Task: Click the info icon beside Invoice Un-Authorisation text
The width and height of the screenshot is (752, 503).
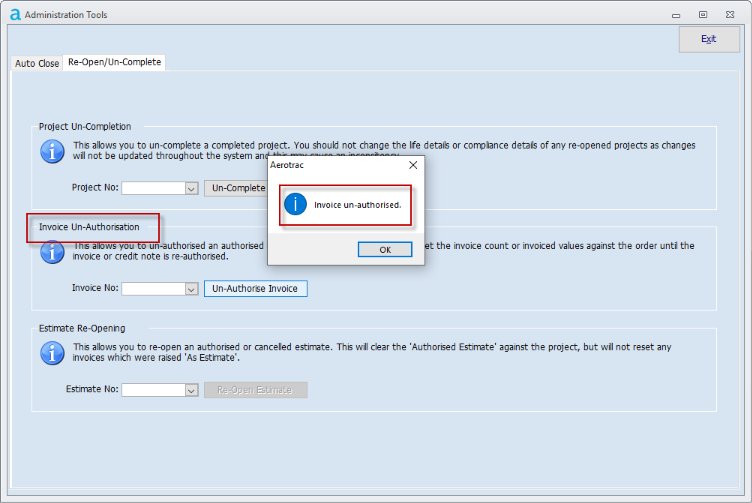Action: pyautogui.click(x=52, y=252)
